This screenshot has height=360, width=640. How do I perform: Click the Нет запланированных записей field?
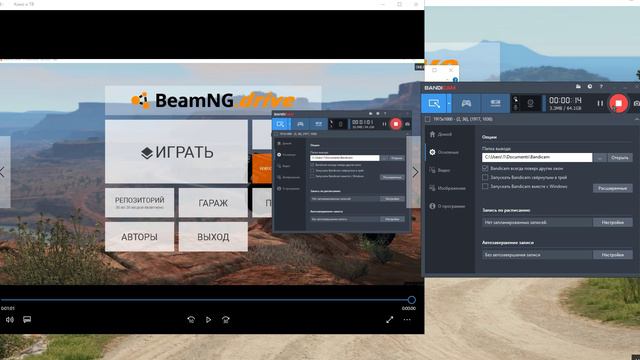(x=537, y=222)
